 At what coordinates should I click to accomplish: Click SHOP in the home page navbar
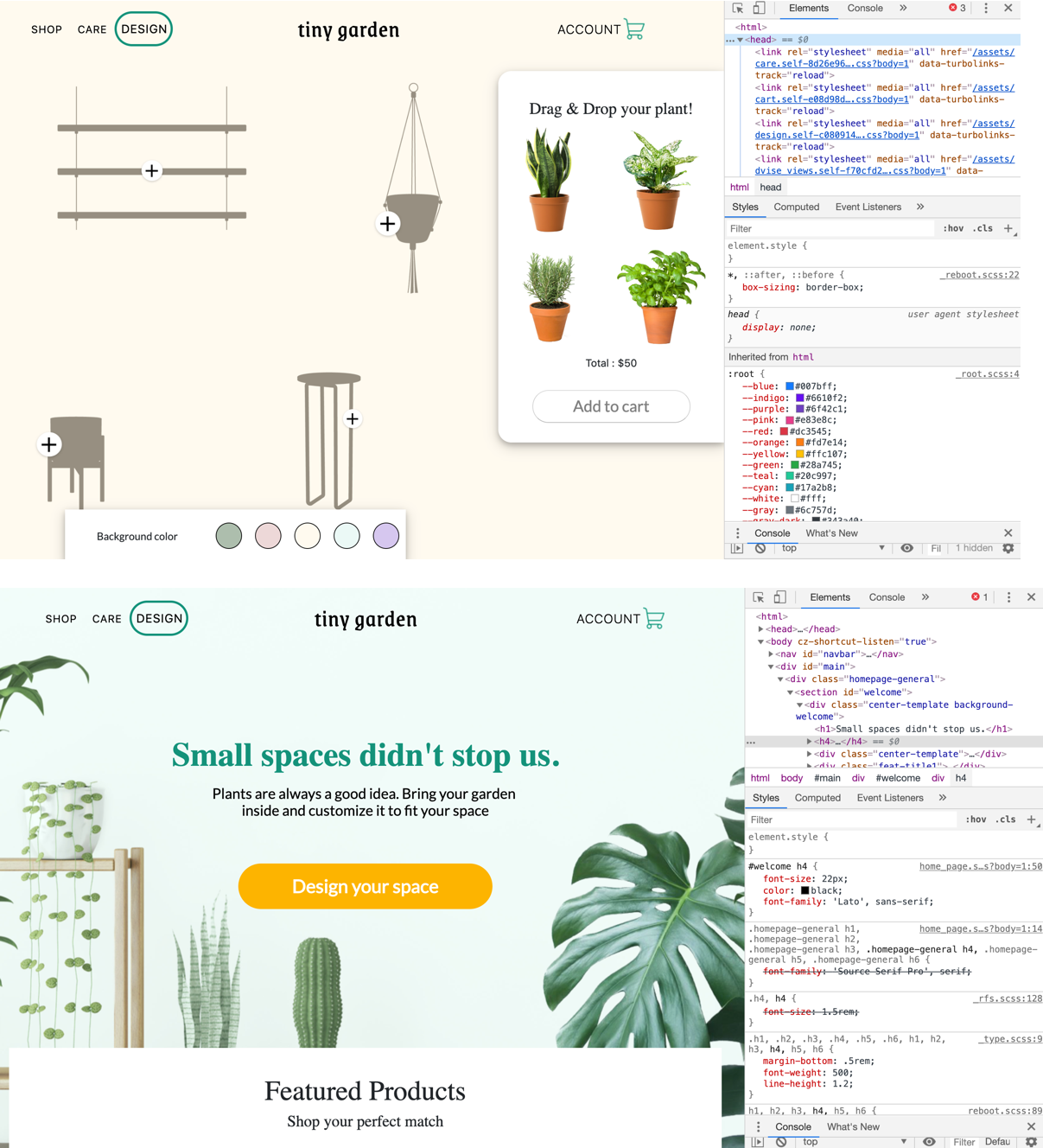[61, 619]
